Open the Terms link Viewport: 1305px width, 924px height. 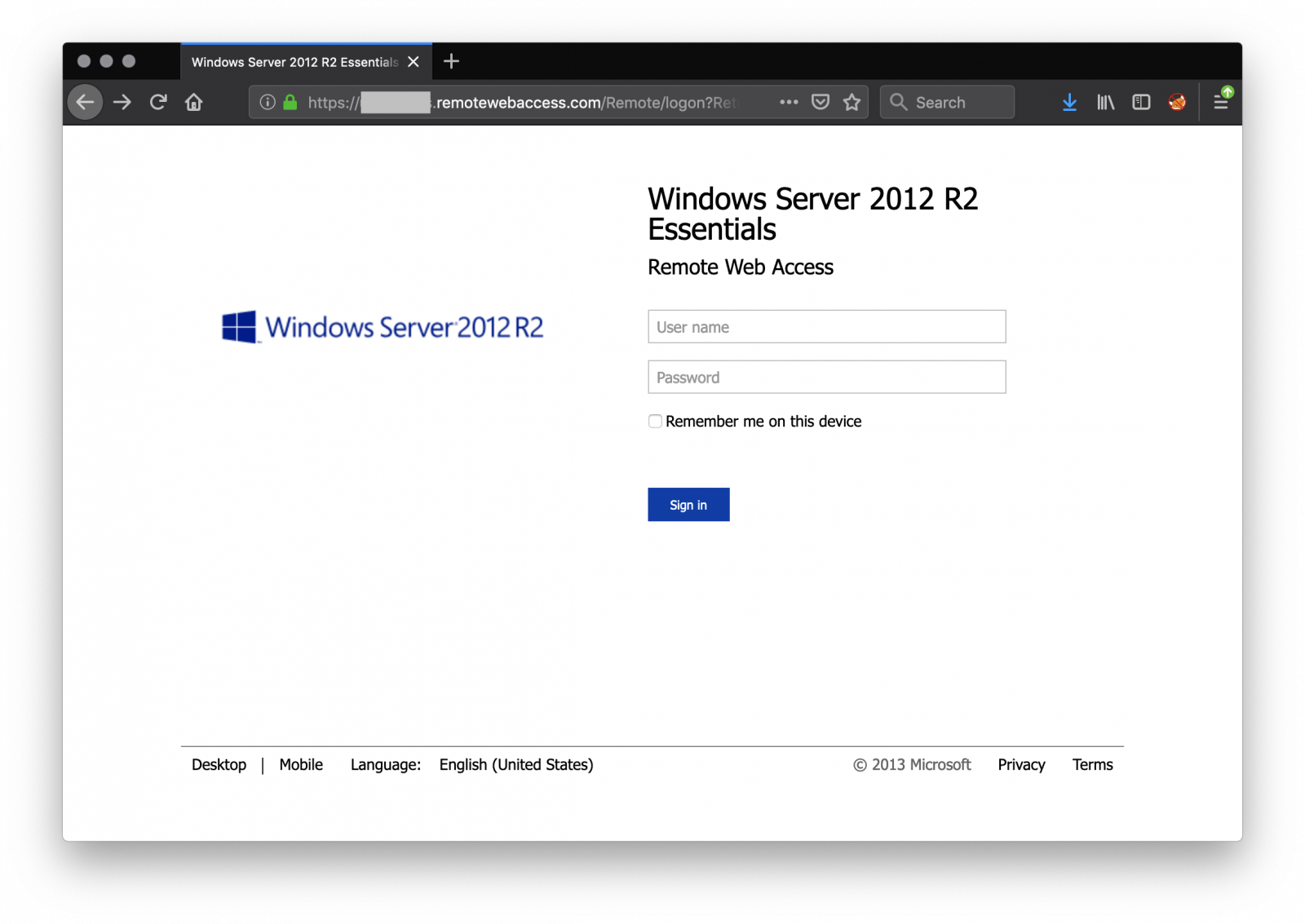(x=1092, y=765)
